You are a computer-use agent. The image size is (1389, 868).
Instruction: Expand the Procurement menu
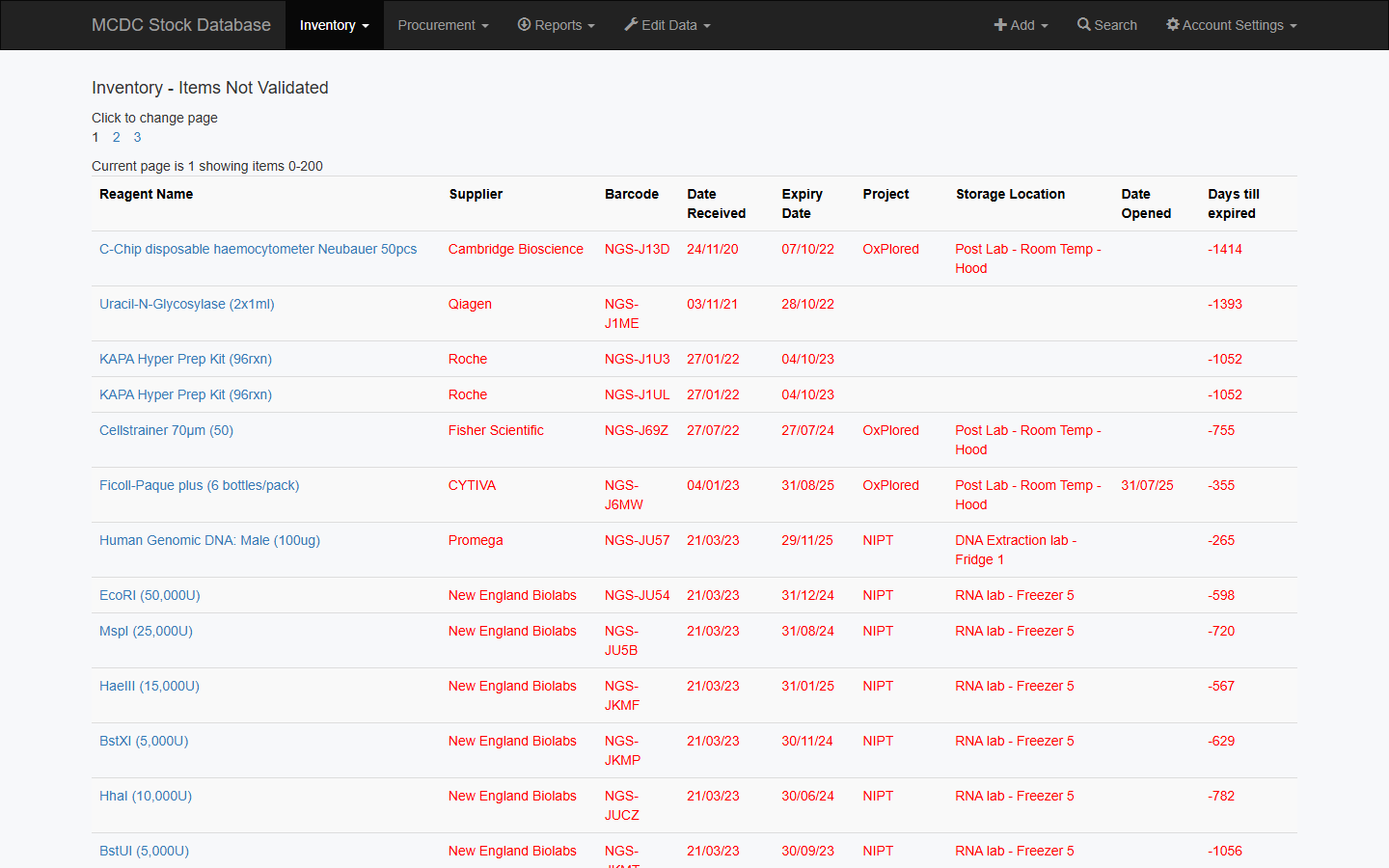tap(443, 25)
